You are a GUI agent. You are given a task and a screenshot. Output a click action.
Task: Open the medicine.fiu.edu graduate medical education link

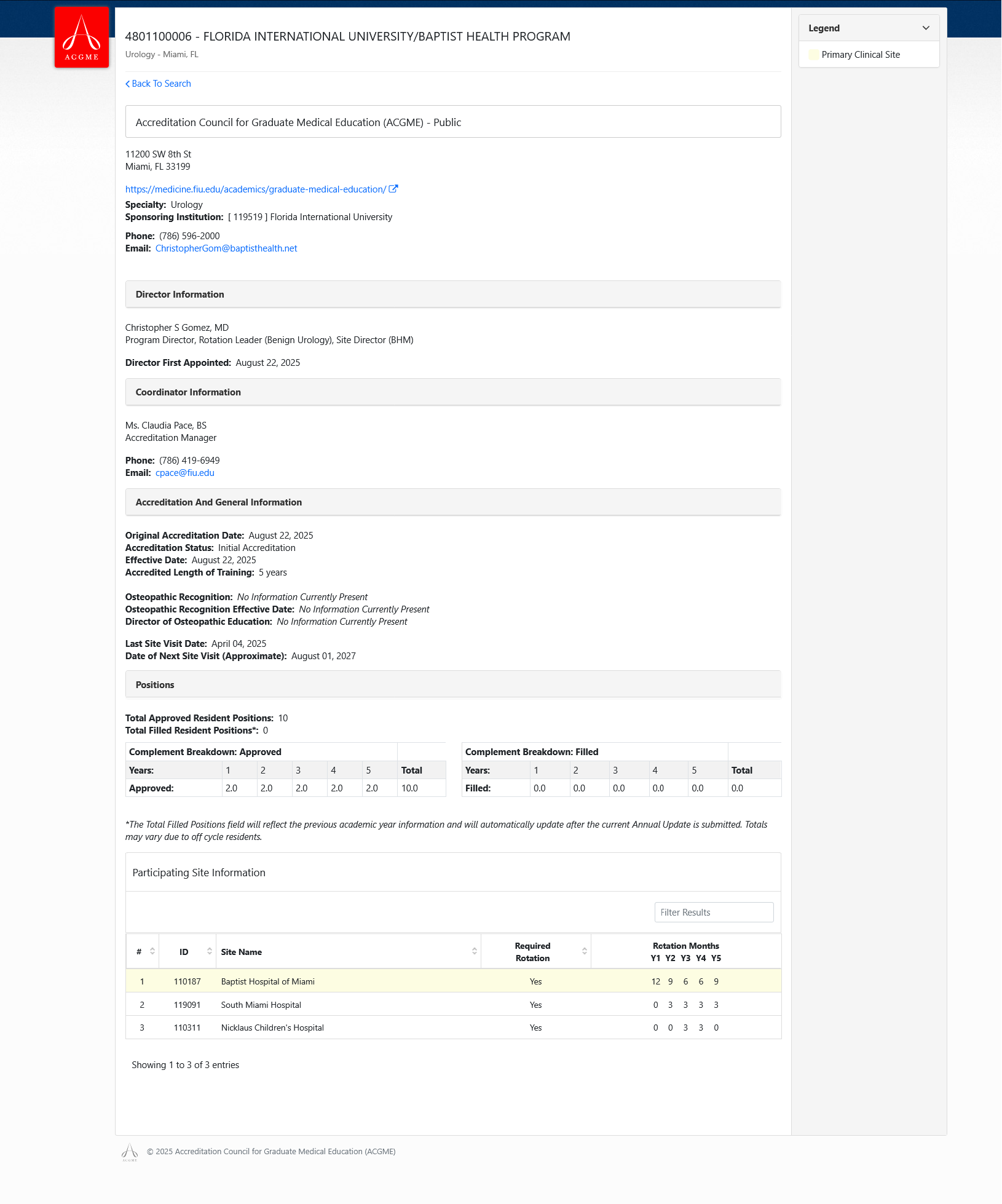tap(256, 189)
